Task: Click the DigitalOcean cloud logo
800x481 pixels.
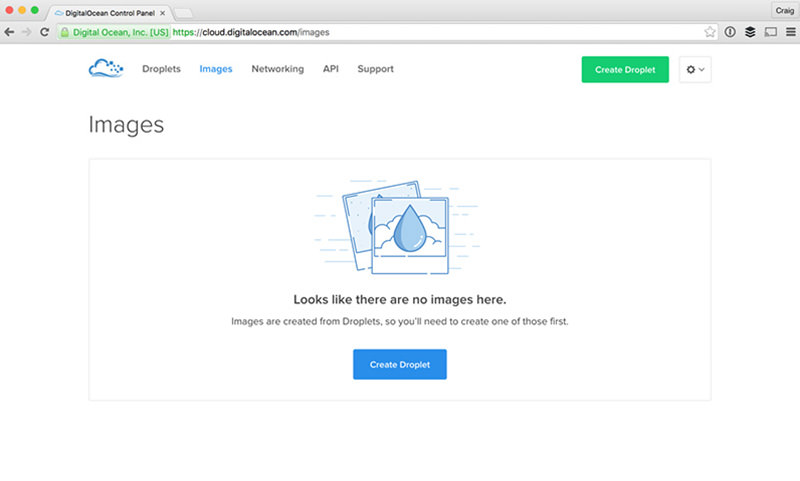Action: 105,69
